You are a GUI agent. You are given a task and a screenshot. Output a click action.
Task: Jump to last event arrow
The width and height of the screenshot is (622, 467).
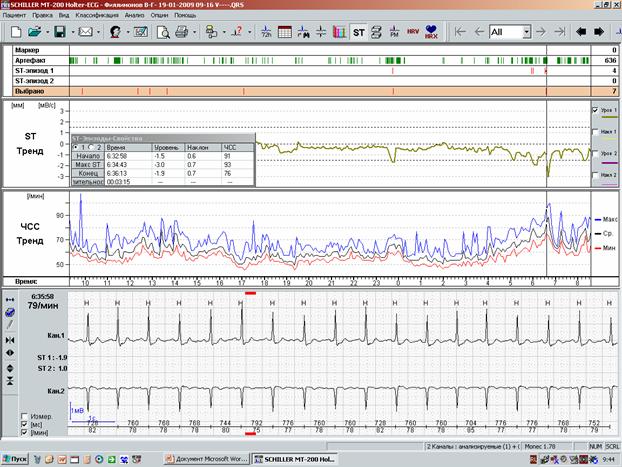click(560, 32)
